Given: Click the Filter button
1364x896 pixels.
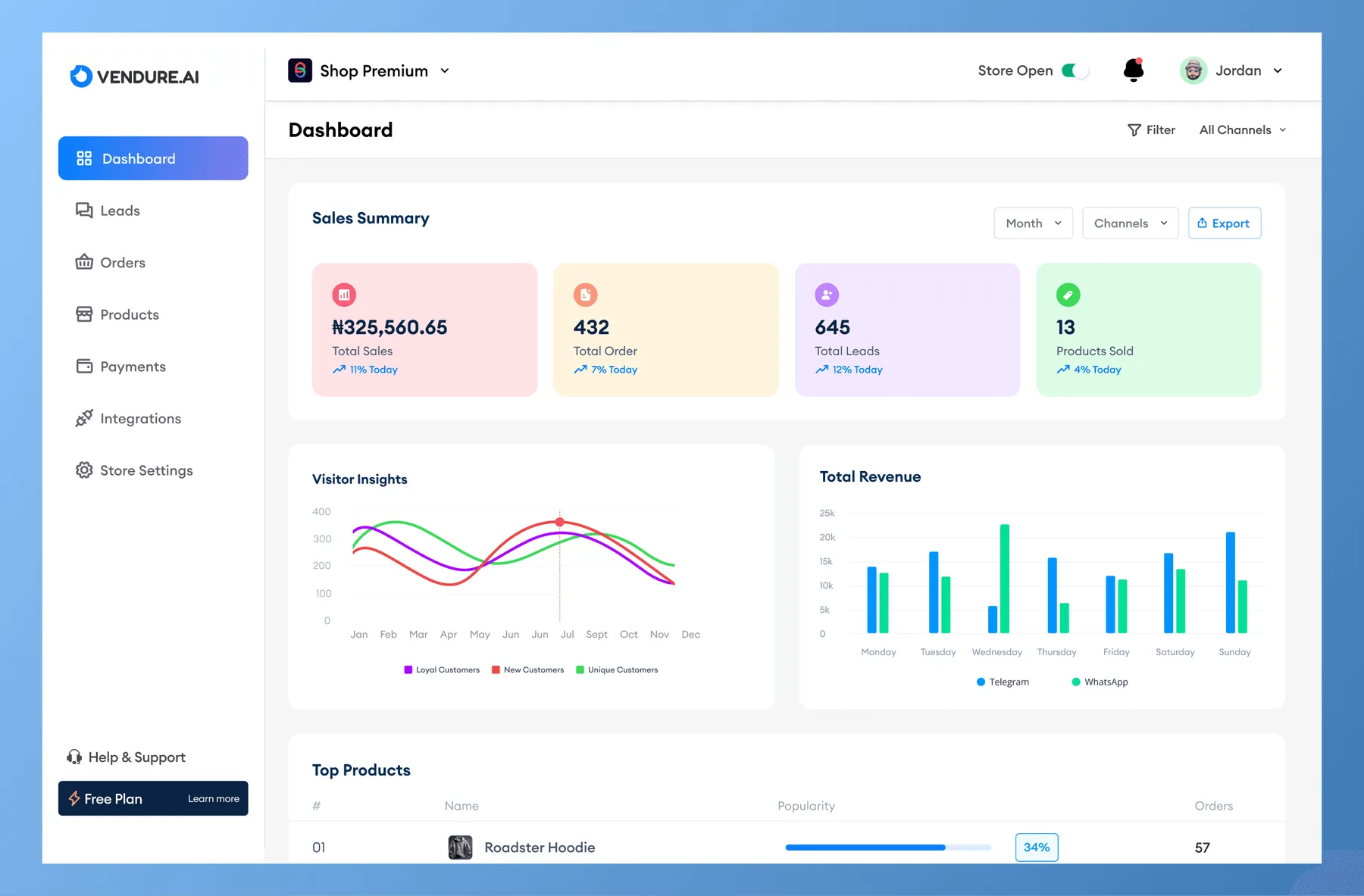Looking at the screenshot, I should [1151, 130].
